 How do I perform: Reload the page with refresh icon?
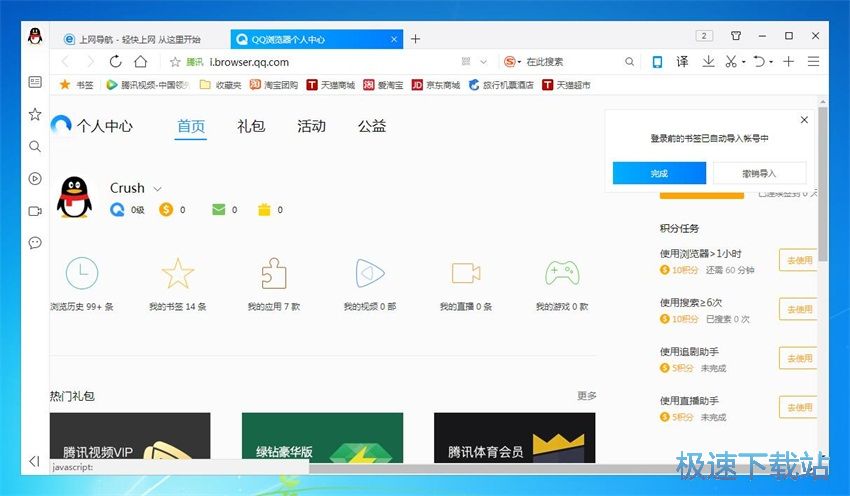click(115, 62)
